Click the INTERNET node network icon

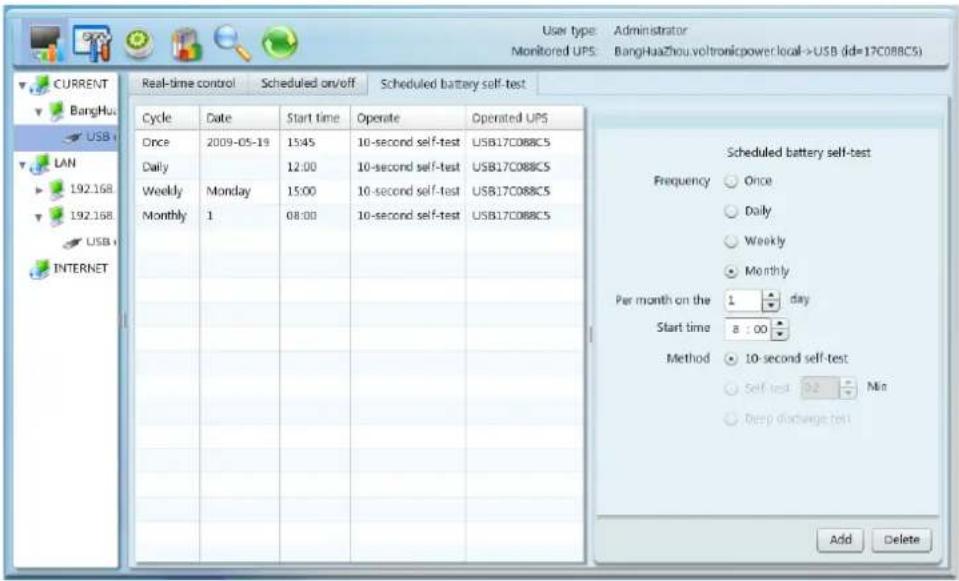(x=40, y=268)
